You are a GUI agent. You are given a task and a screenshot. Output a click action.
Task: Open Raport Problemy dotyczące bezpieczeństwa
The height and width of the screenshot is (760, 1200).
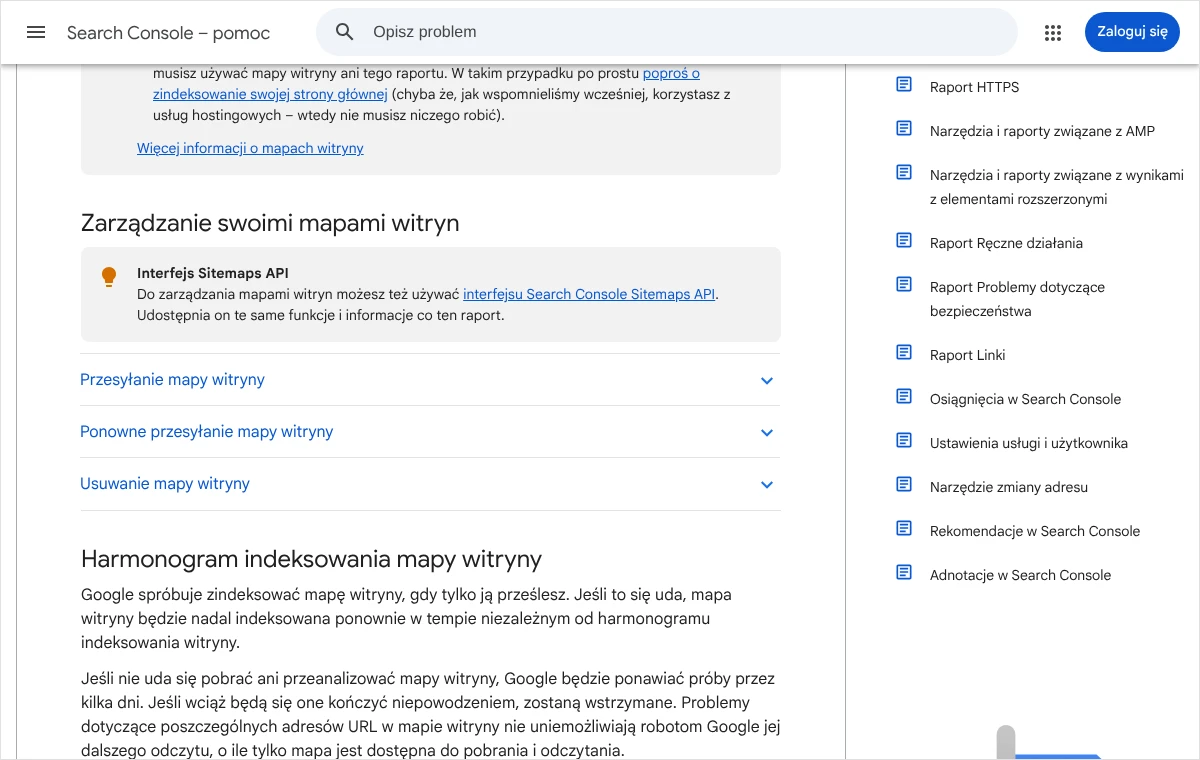[1017, 299]
